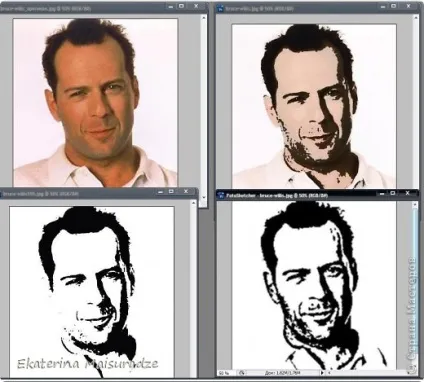The image size is (424, 382).
Task: Close the top-right sepia portrait window
Action: [409, 6]
